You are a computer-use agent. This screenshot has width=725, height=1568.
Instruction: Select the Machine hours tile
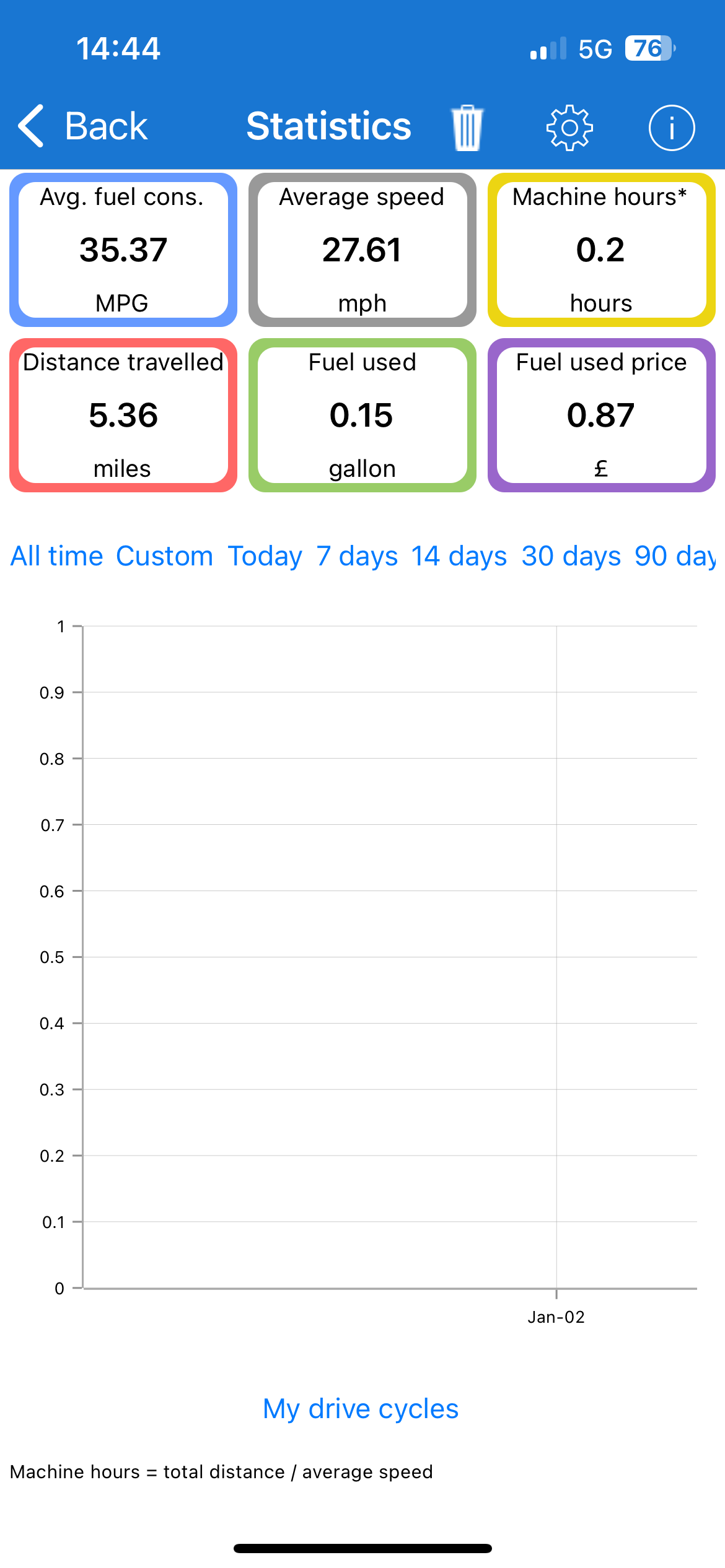coord(602,250)
